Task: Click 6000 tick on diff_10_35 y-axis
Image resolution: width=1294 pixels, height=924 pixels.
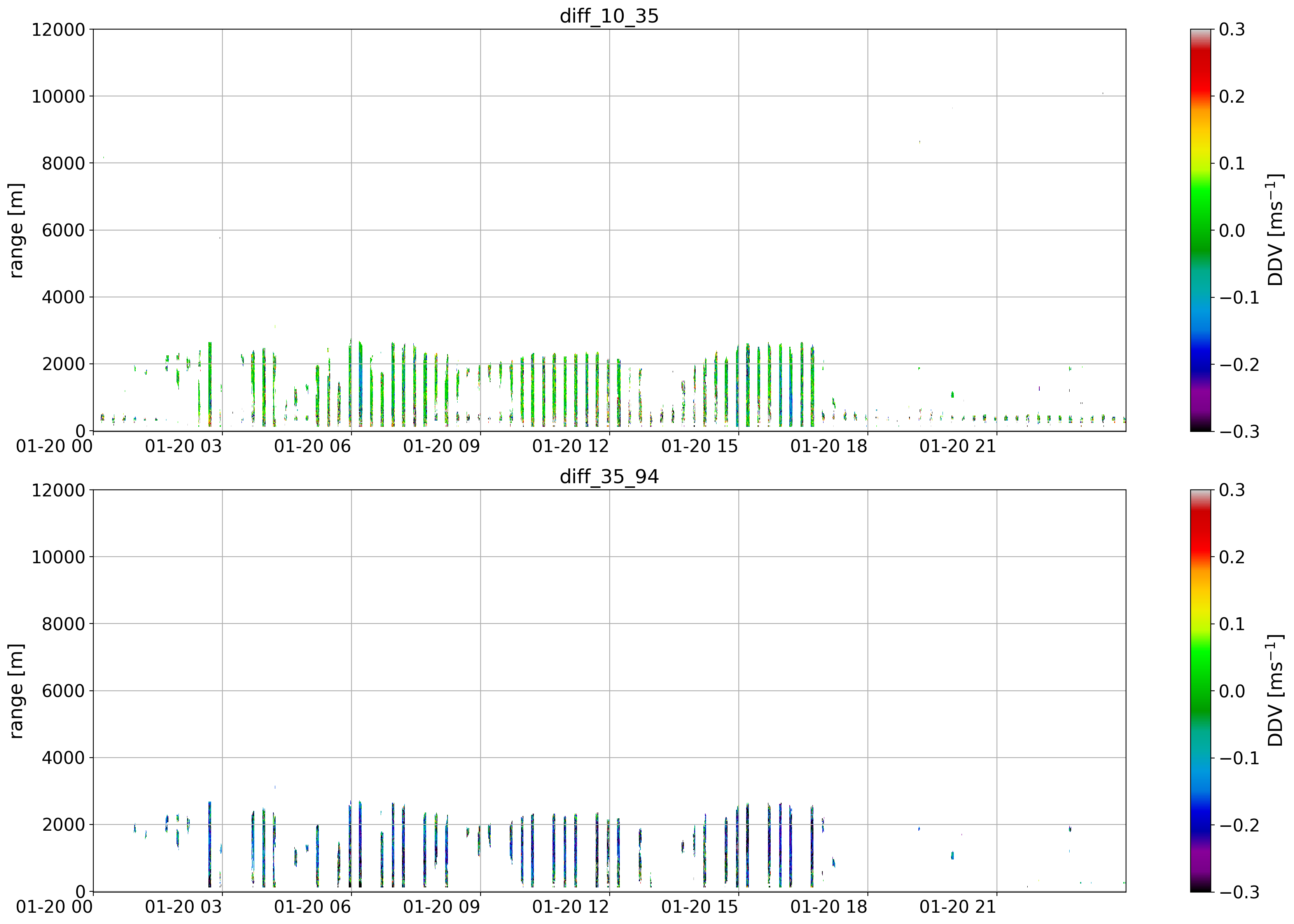Action: pyautogui.click(x=64, y=231)
